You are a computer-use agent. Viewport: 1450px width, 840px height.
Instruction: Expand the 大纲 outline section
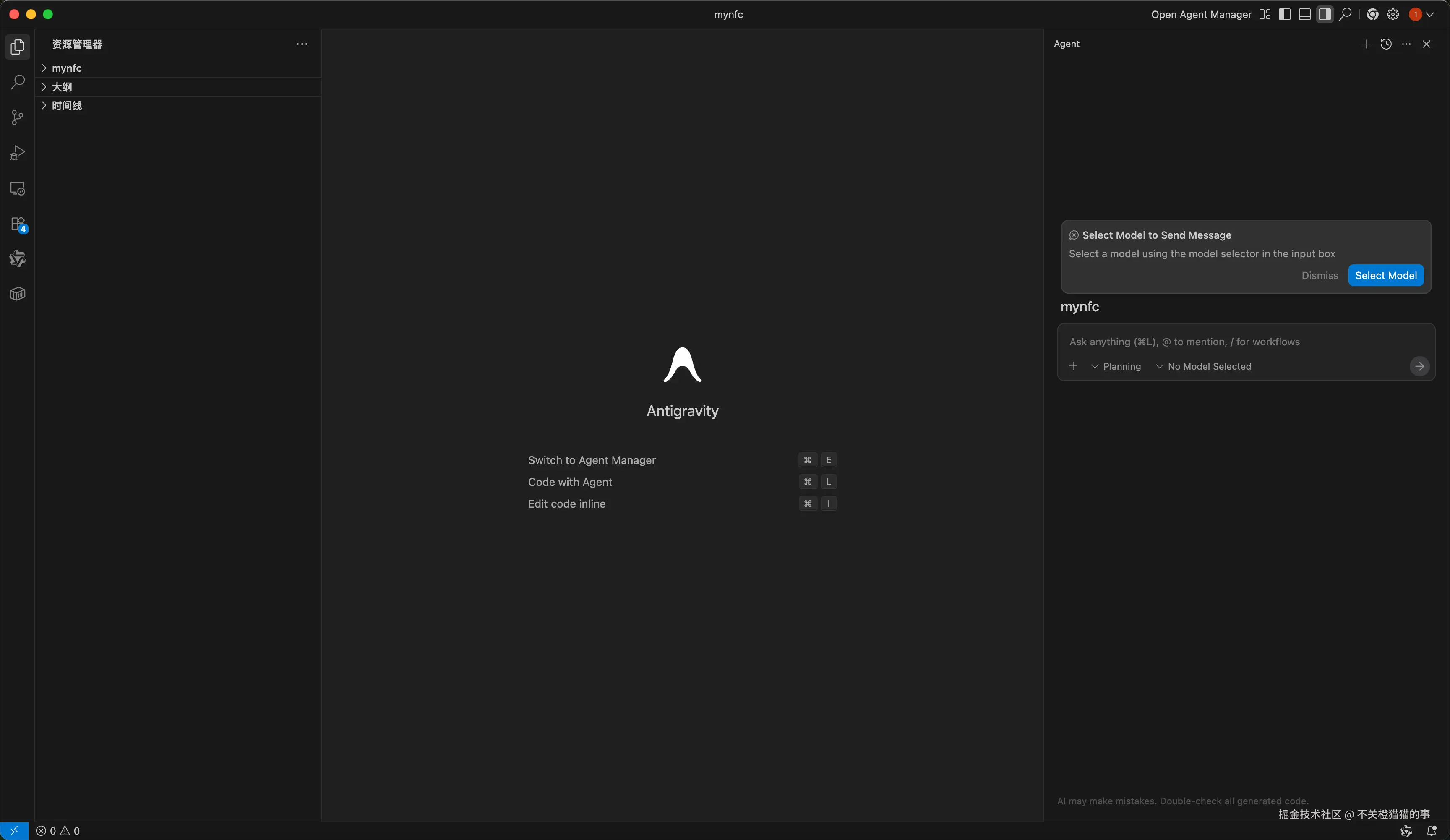pyautogui.click(x=62, y=87)
